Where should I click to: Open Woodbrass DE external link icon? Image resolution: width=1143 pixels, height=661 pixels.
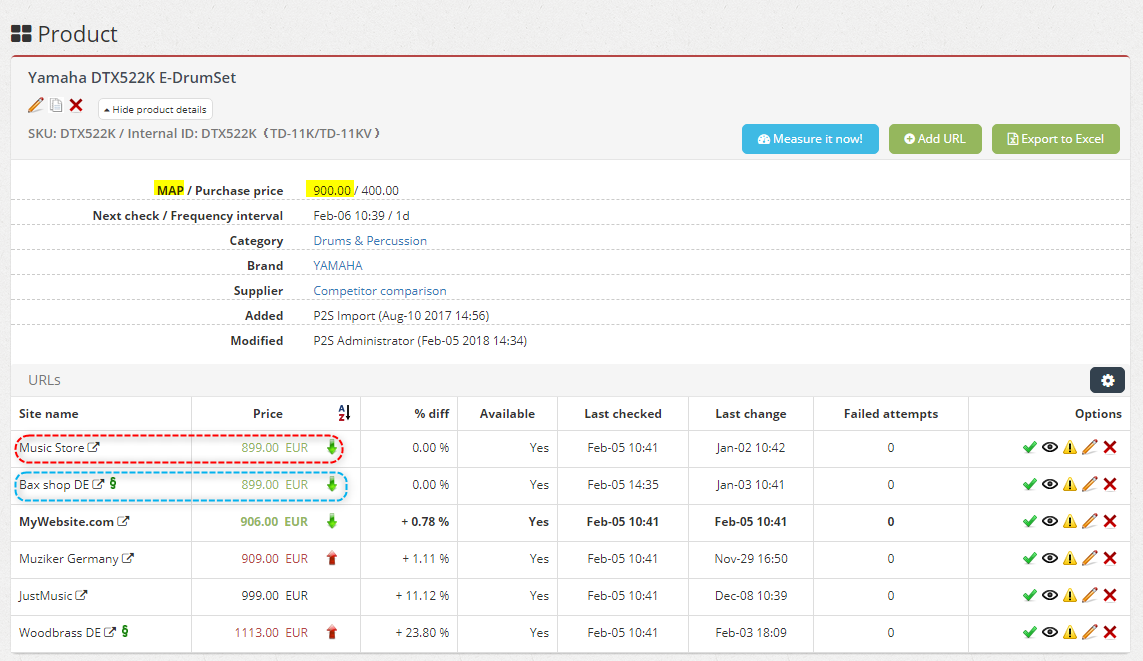click(x=110, y=633)
